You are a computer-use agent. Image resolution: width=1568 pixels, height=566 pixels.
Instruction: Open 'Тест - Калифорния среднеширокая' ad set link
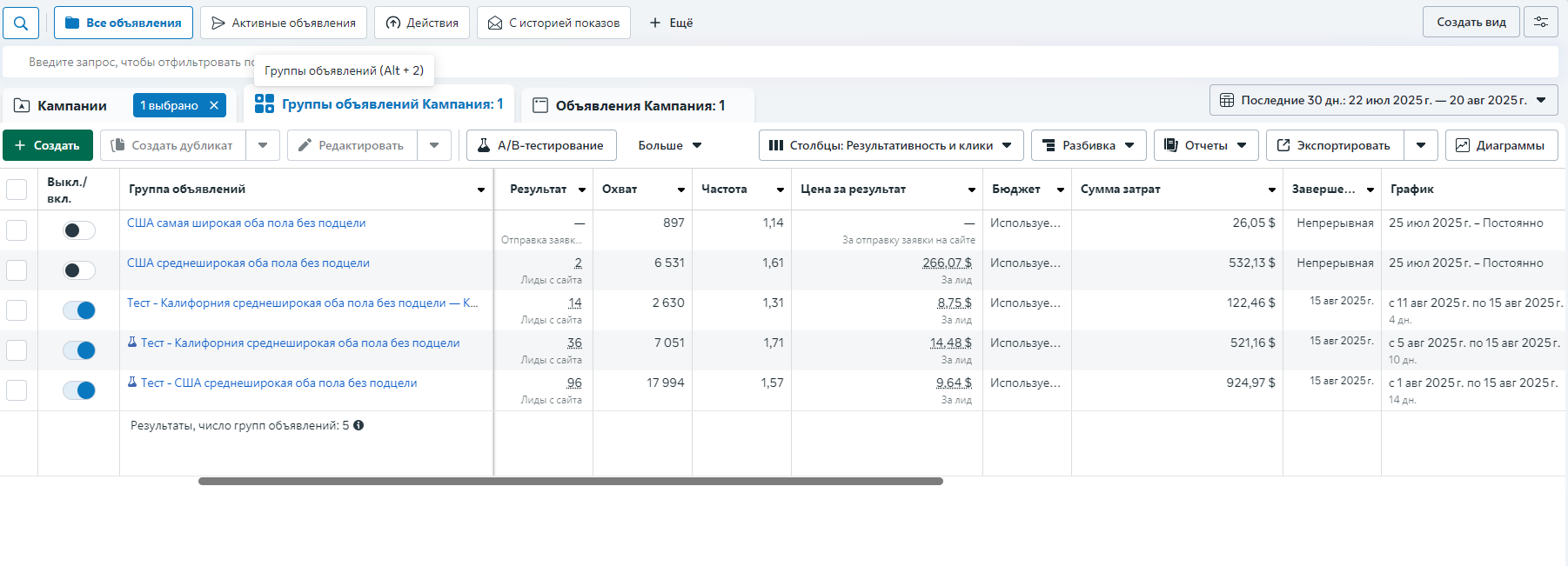tap(299, 343)
